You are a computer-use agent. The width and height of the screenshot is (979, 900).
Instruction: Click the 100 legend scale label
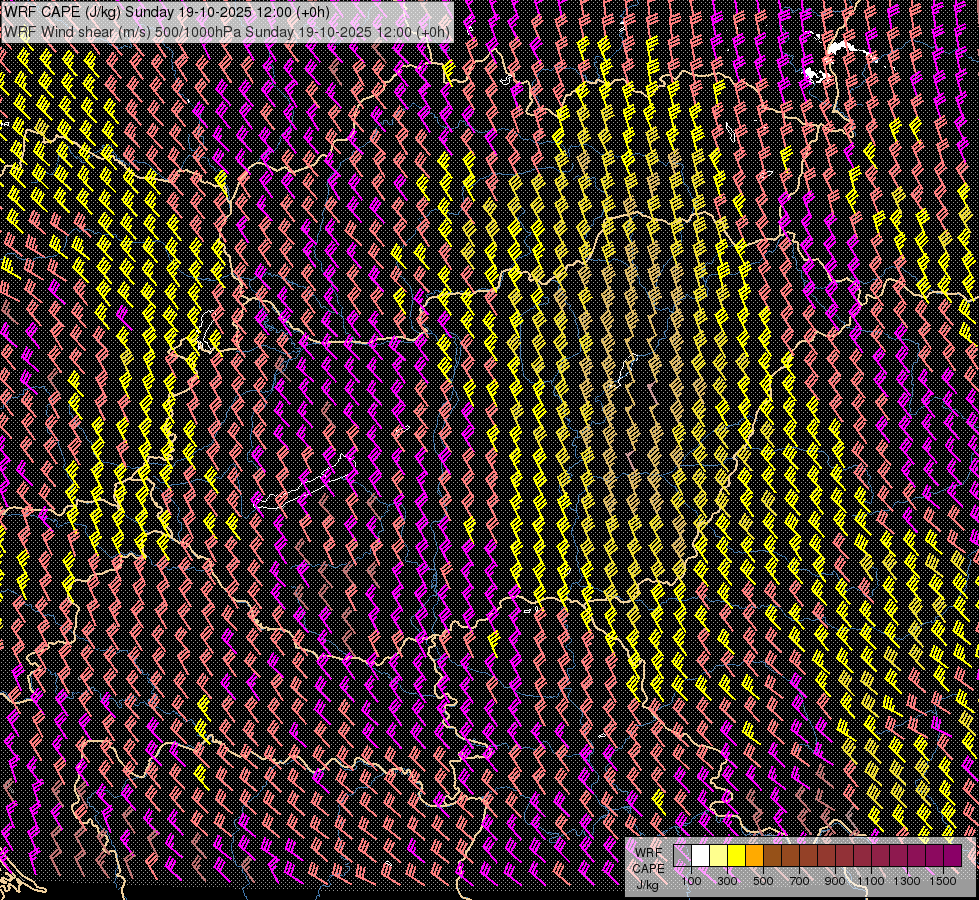pyautogui.click(x=691, y=881)
